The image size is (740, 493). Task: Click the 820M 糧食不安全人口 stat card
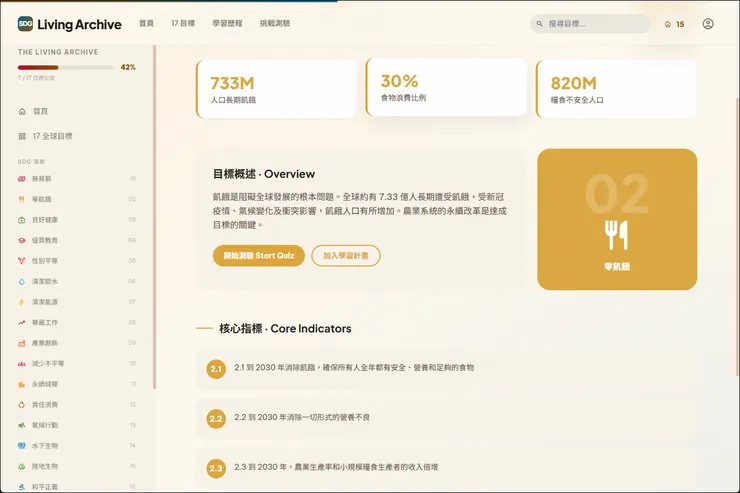[x=616, y=89]
